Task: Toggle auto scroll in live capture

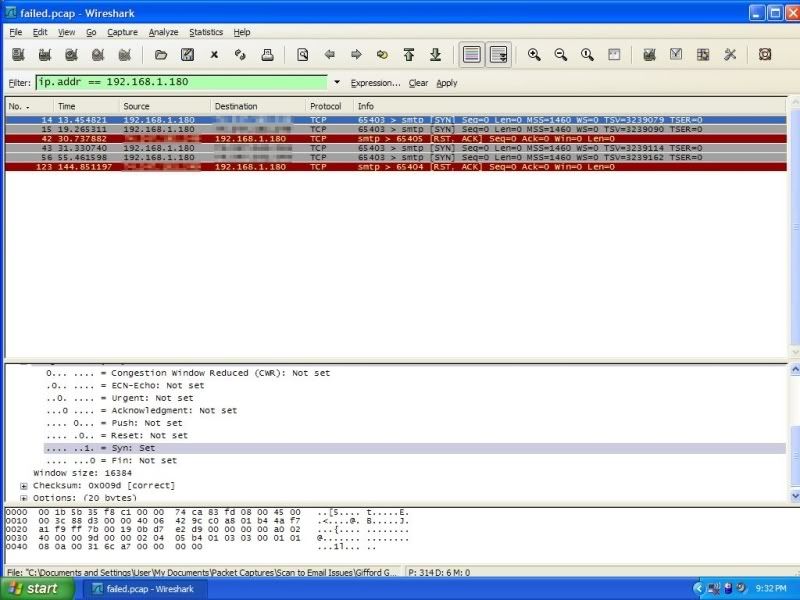Action: 498,55
